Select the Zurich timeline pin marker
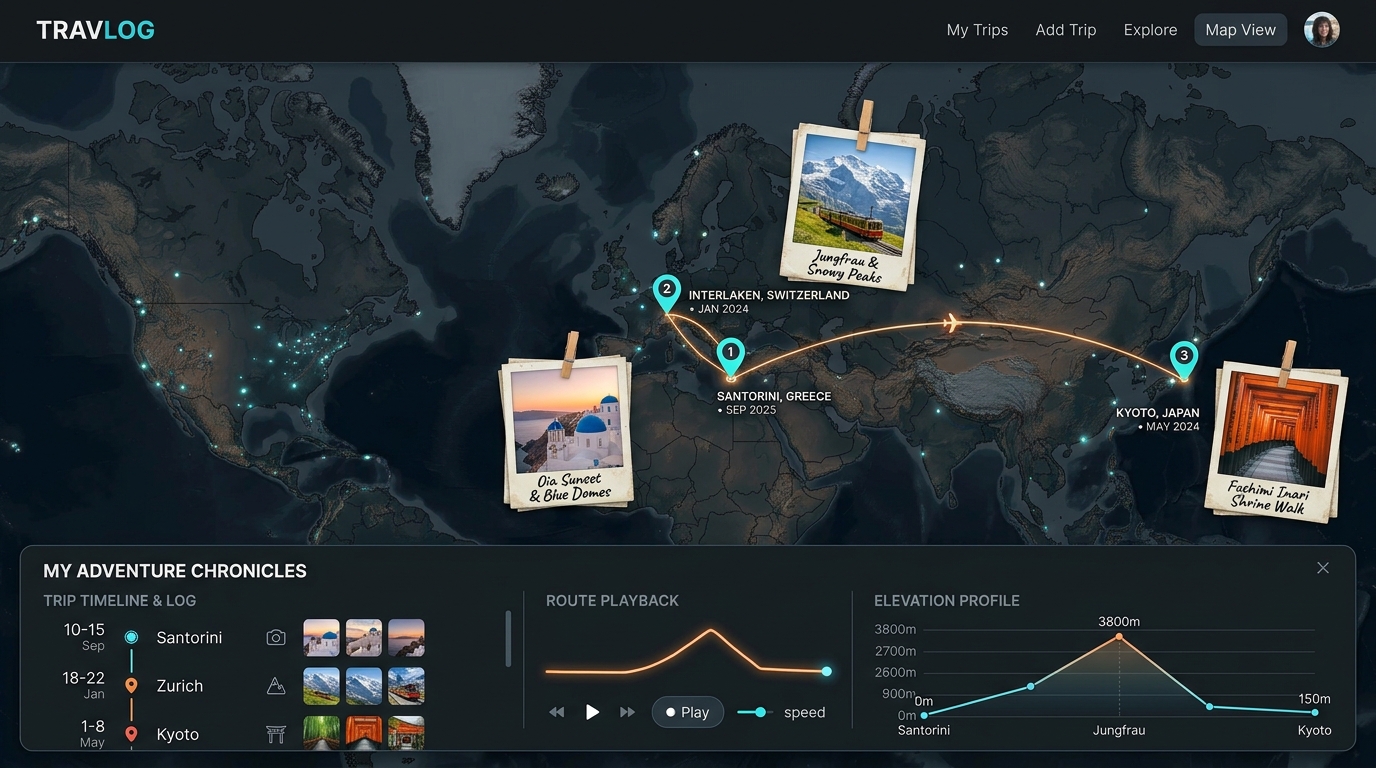Image resolution: width=1376 pixels, height=768 pixels. [131, 686]
